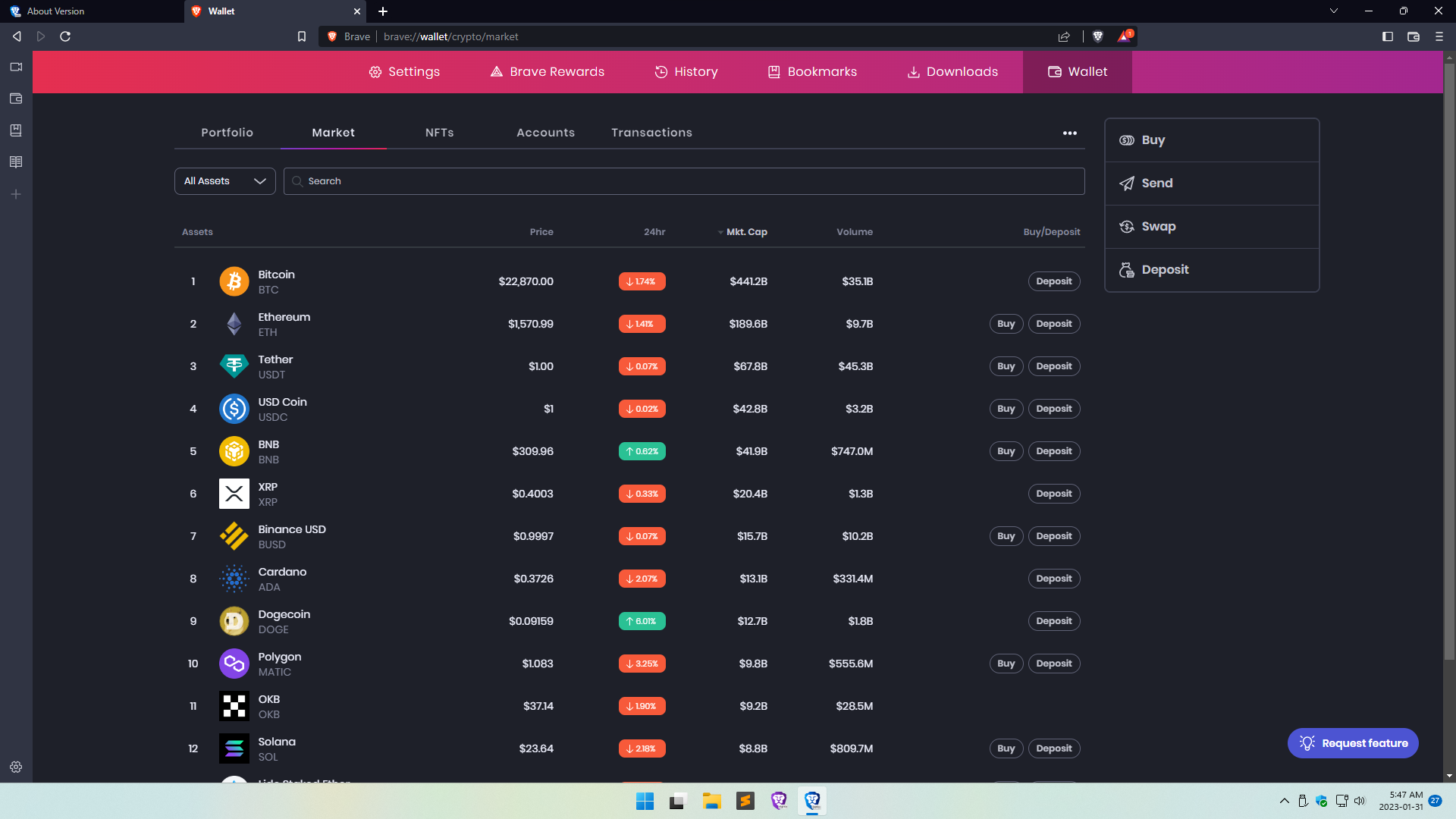Open Brave Rewards from the address bar
The image size is (1456, 819).
point(1125,36)
